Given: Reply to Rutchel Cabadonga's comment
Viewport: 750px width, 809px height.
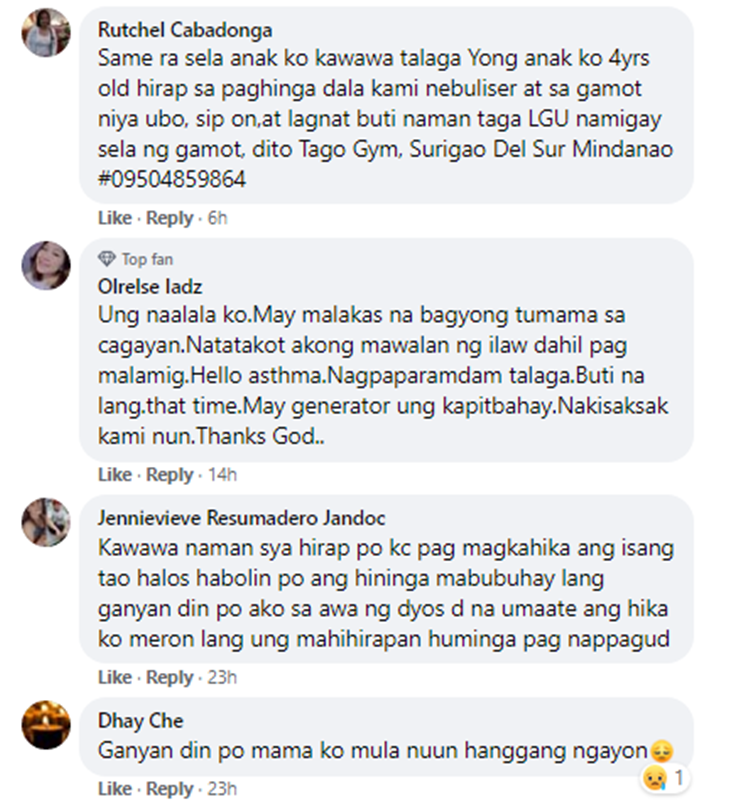Looking at the screenshot, I should tap(170, 218).
